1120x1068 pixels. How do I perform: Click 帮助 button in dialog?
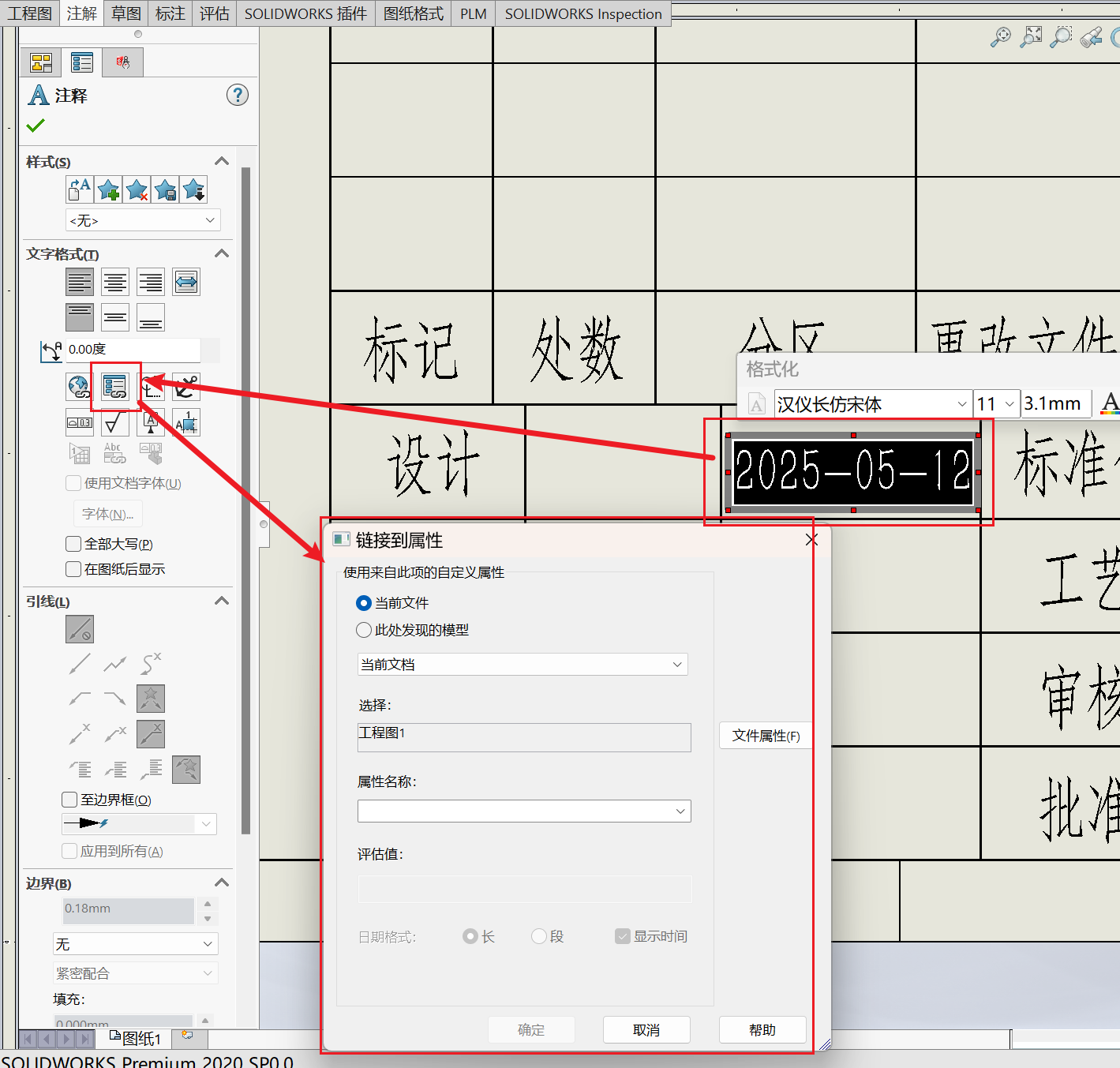762,1030
